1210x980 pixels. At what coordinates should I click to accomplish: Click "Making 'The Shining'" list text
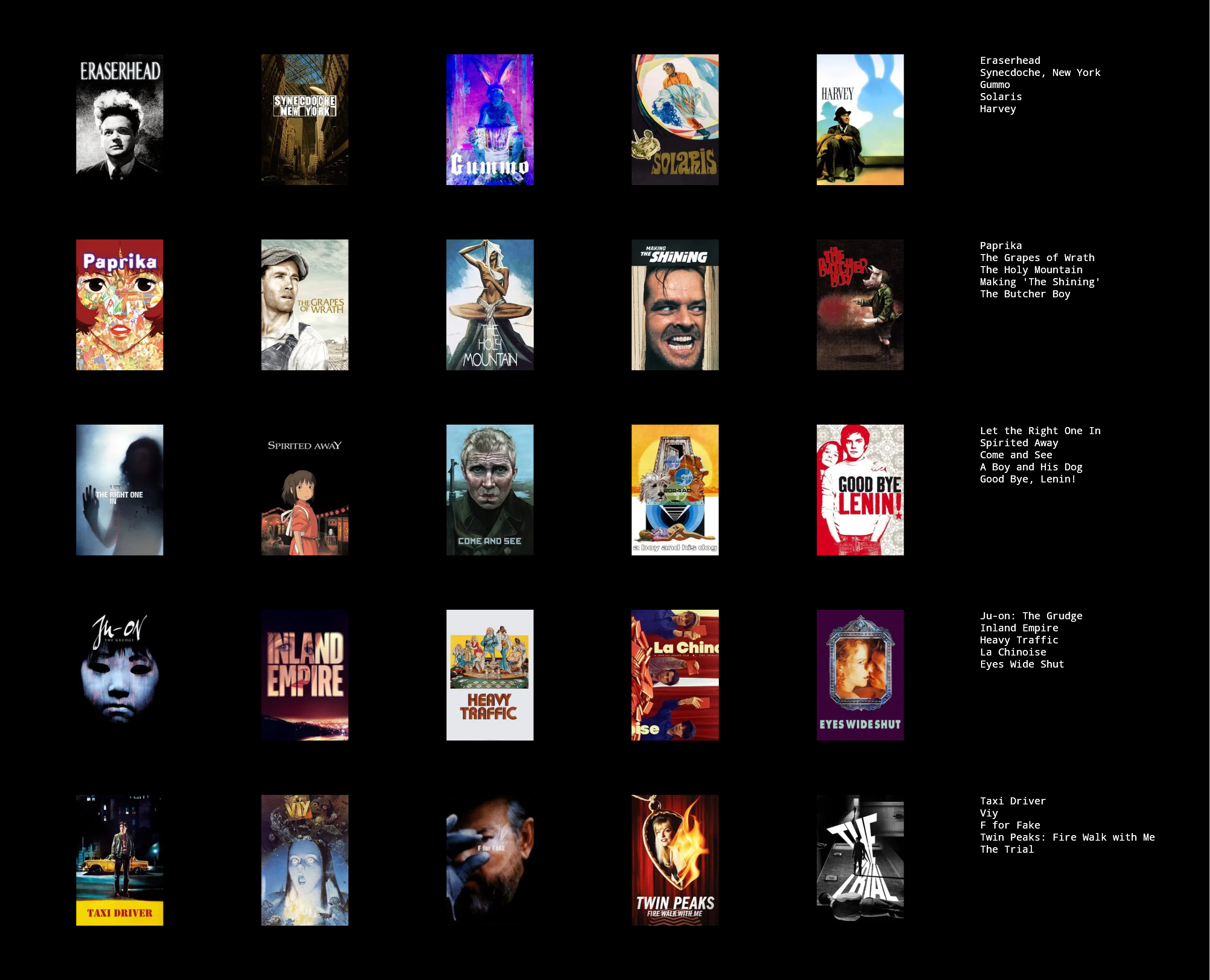point(1040,282)
